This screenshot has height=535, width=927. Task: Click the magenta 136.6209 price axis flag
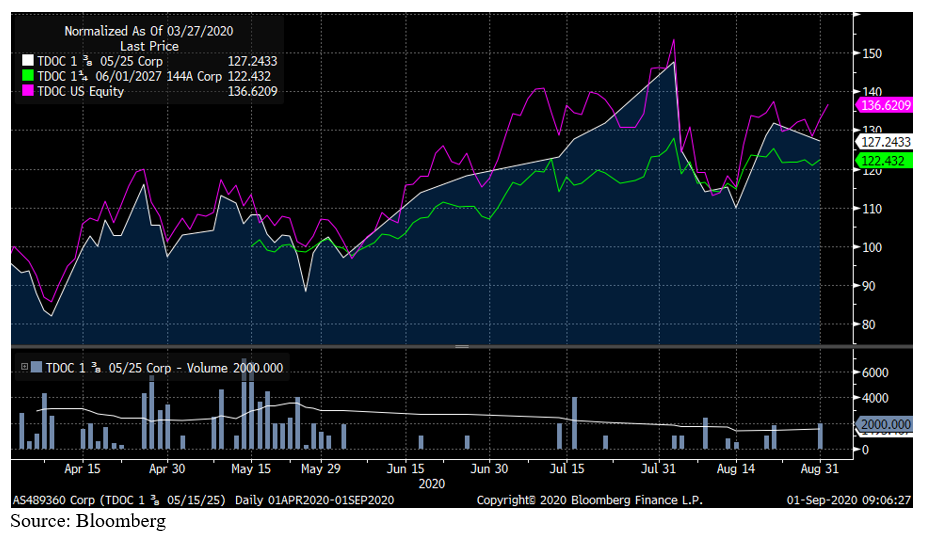884,106
